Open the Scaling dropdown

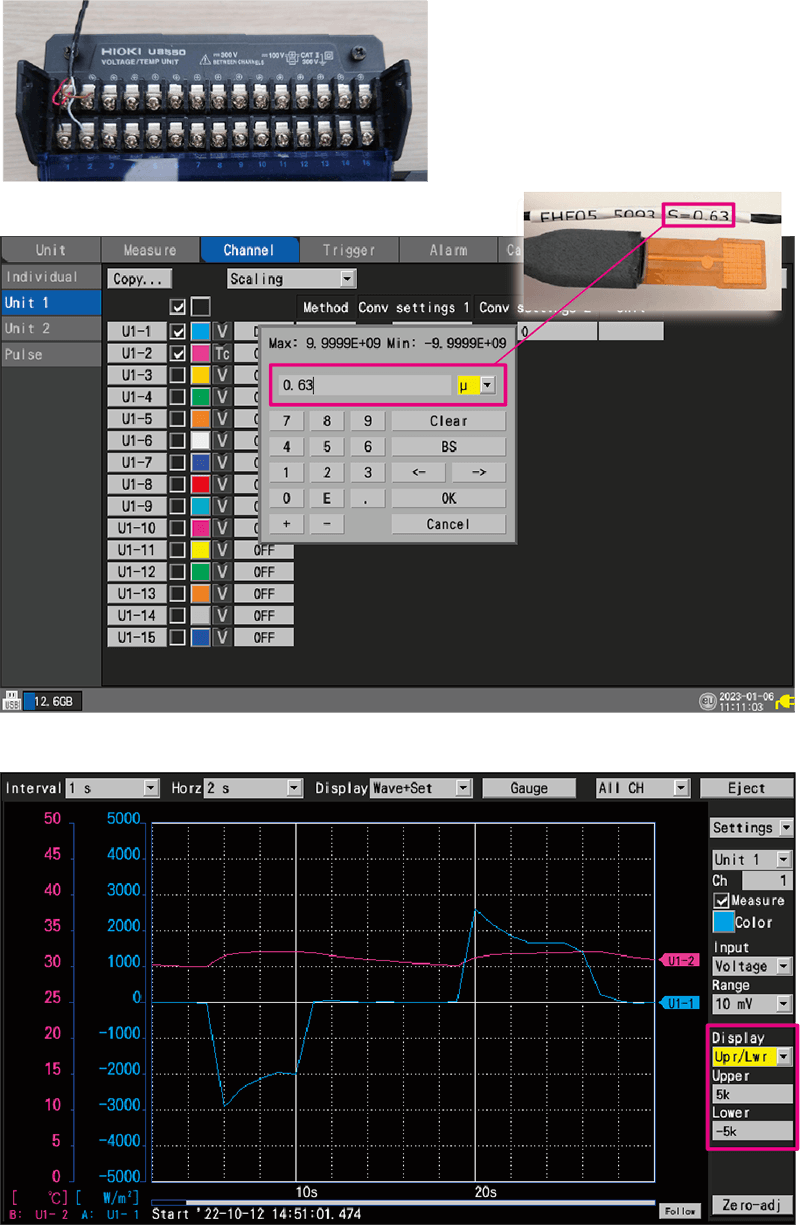pos(291,279)
